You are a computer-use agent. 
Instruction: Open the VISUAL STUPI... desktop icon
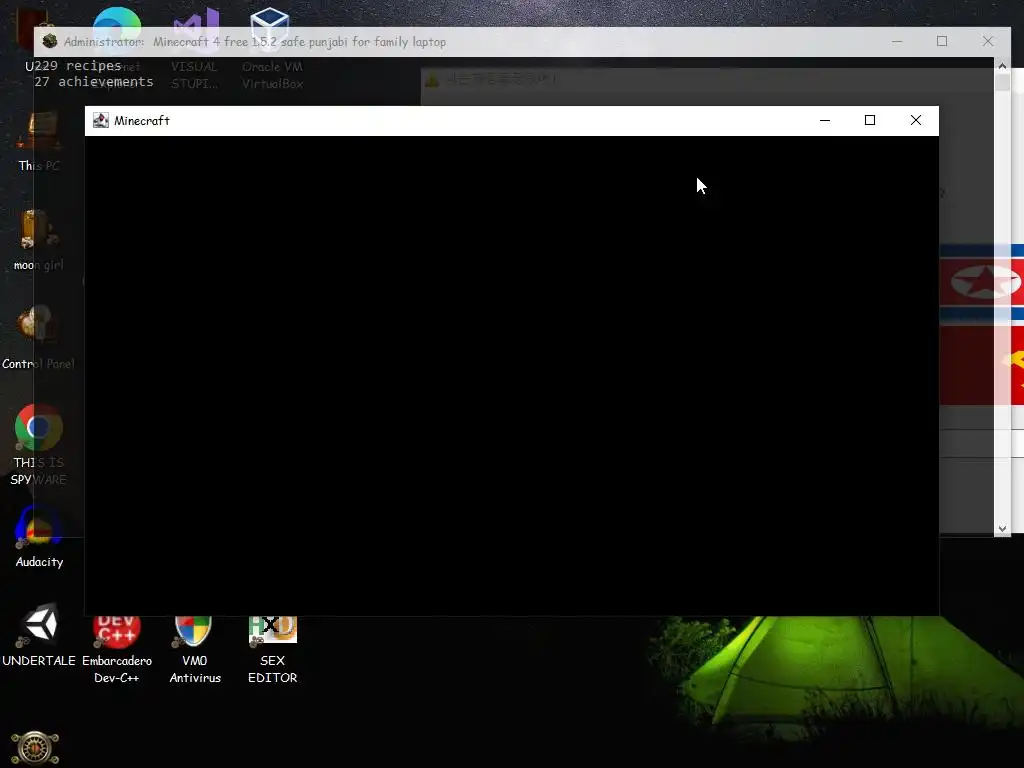pyautogui.click(x=194, y=49)
